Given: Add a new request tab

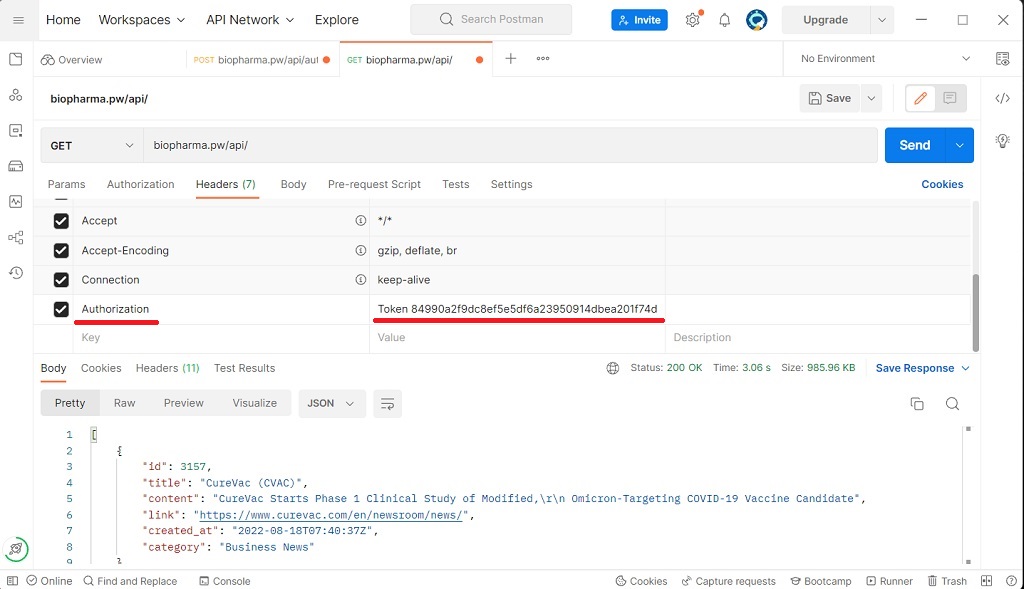Looking at the screenshot, I should (511, 59).
